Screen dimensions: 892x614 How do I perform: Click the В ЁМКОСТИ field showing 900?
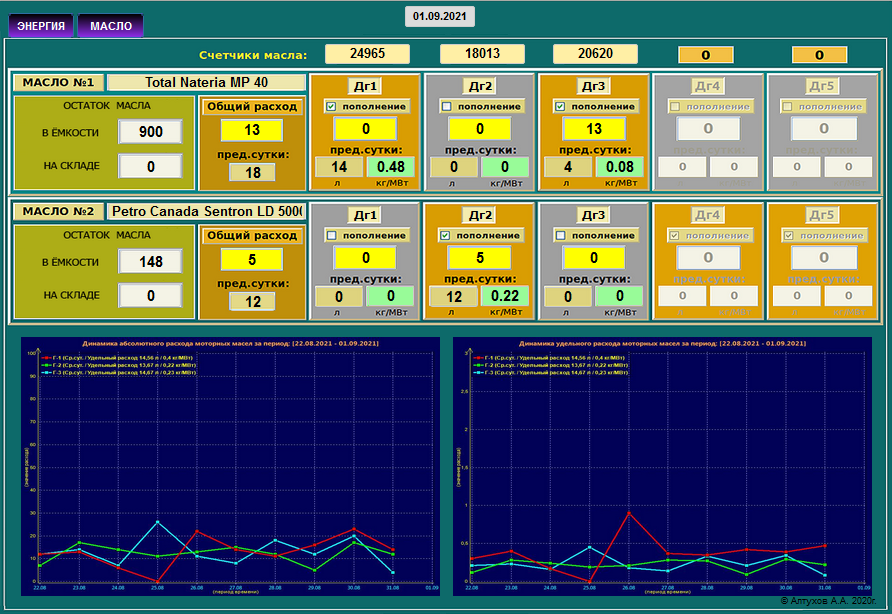click(150, 132)
